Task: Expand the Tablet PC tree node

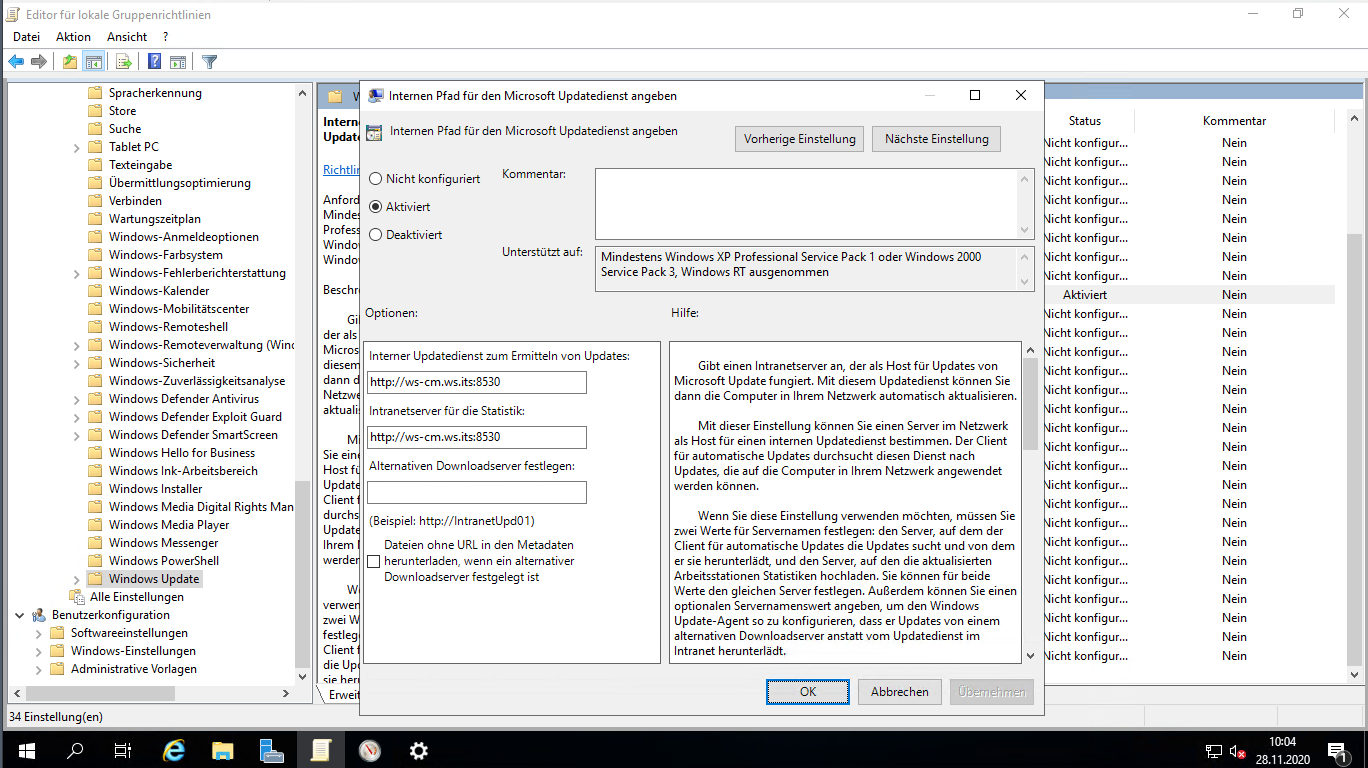Action: tap(77, 147)
